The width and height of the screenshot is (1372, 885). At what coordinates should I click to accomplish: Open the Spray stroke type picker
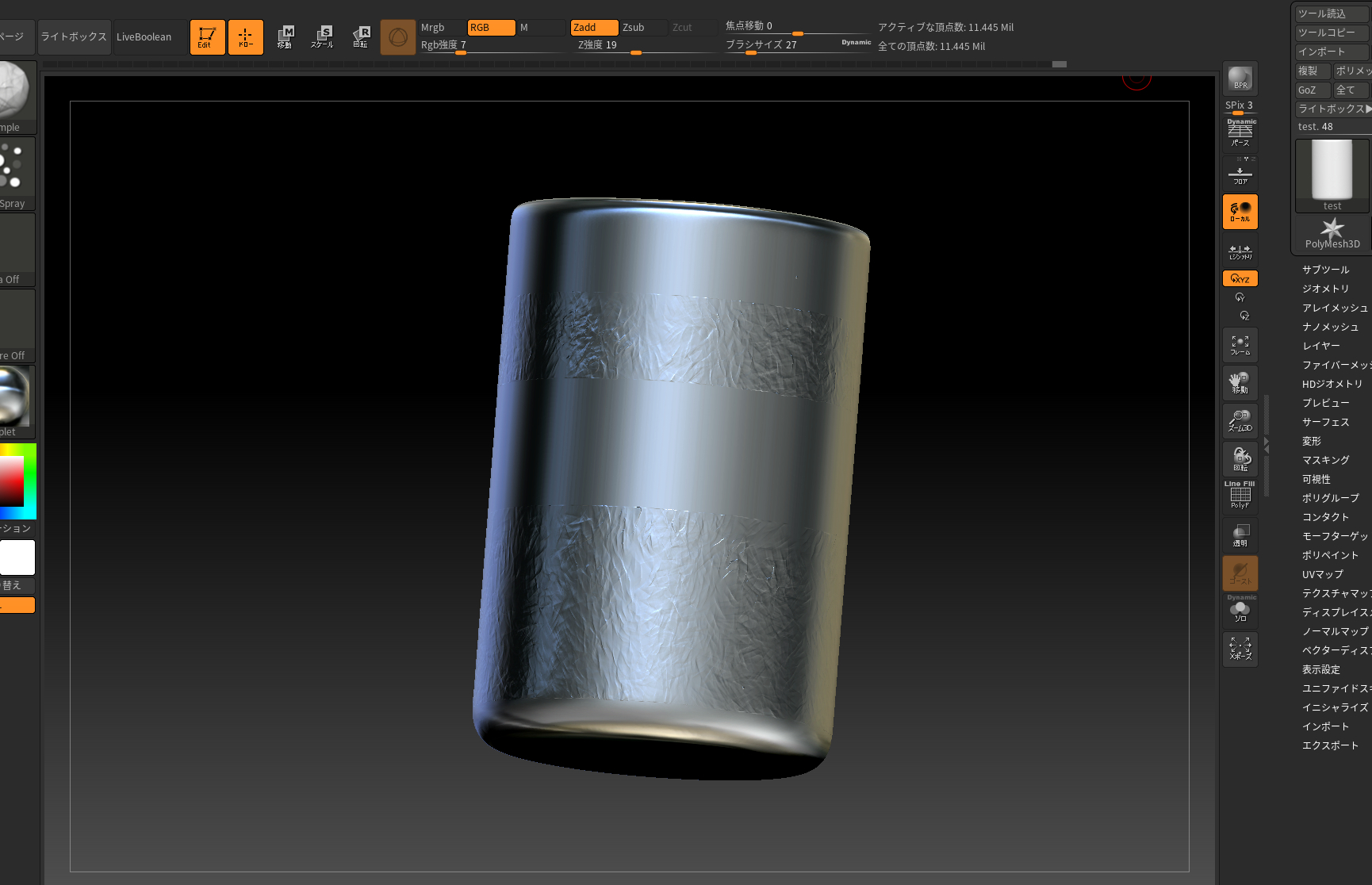(x=16, y=174)
